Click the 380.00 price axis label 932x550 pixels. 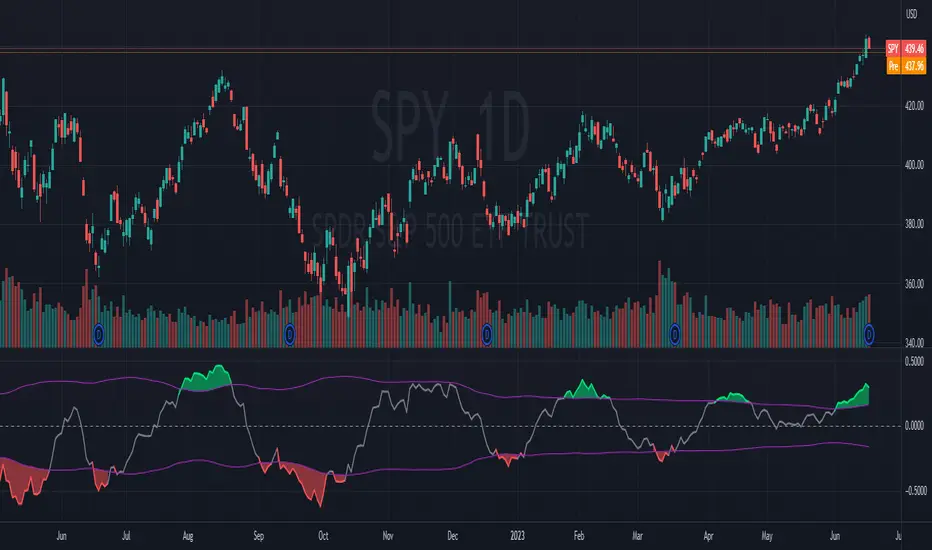coord(914,224)
